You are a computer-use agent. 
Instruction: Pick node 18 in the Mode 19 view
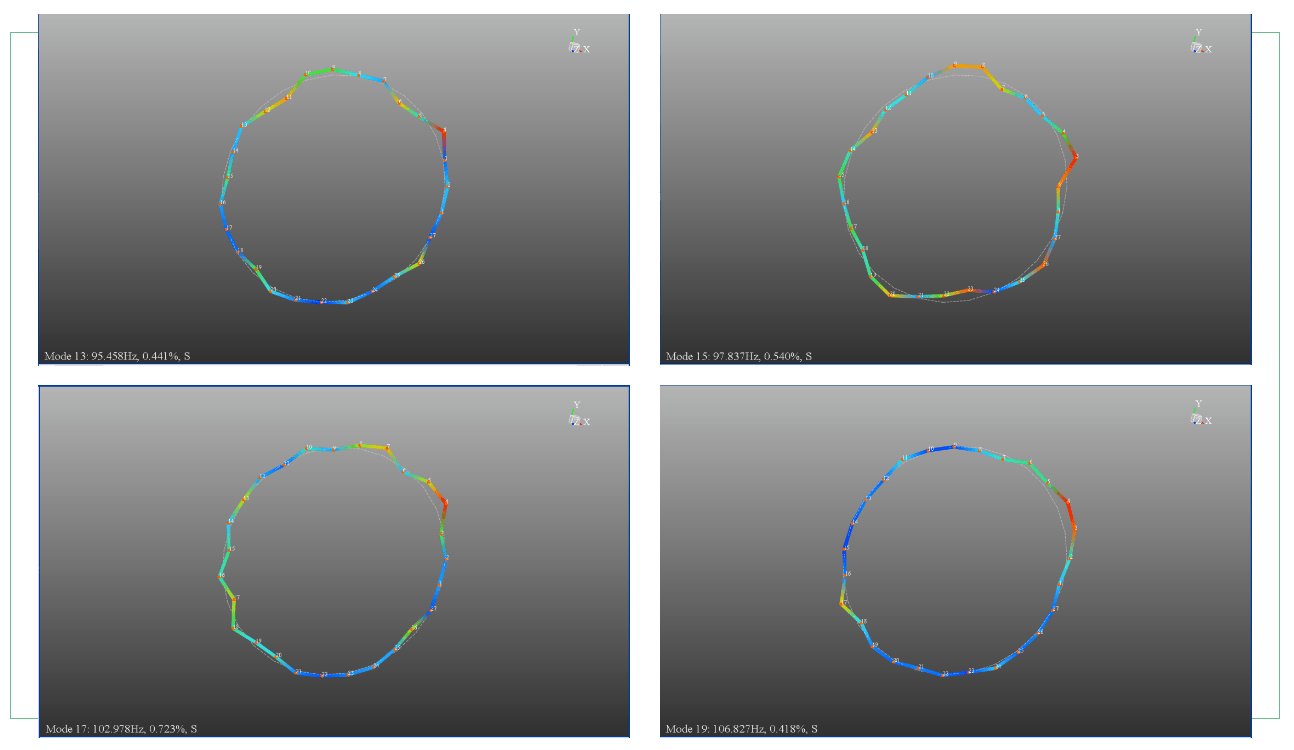(864, 621)
